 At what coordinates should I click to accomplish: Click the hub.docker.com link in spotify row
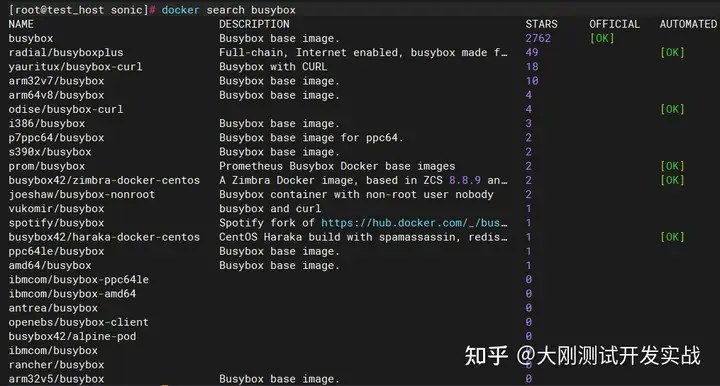pos(414,223)
